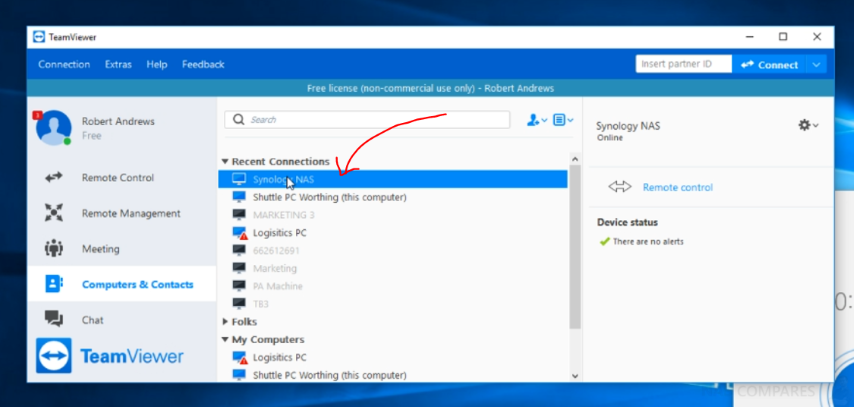Click the Free license banner text
The width and height of the screenshot is (854, 407).
pyautogui.click(x=430, y=88)
